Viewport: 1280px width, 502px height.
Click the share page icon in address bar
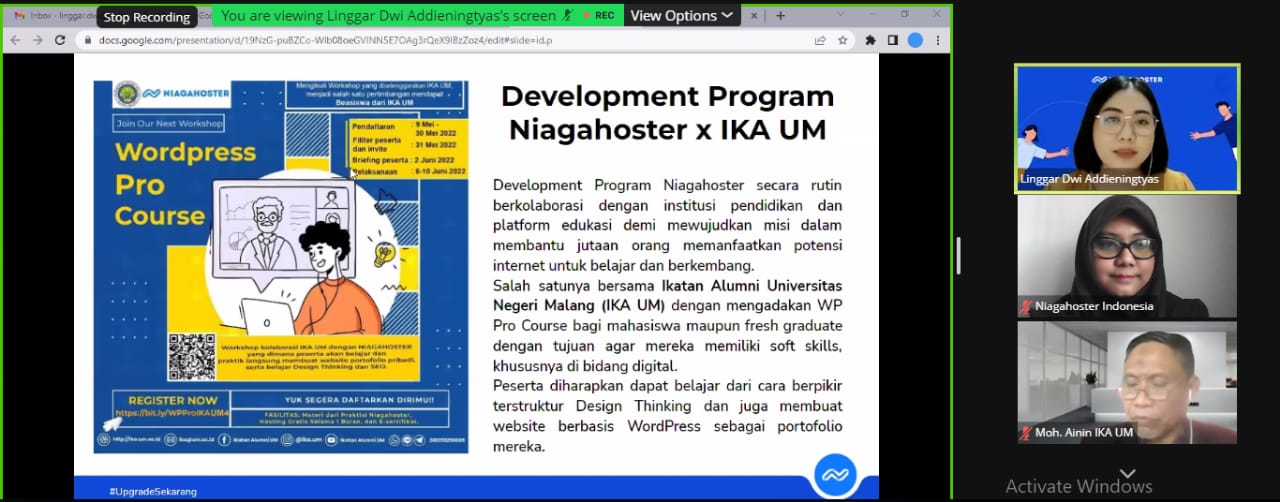820,40
